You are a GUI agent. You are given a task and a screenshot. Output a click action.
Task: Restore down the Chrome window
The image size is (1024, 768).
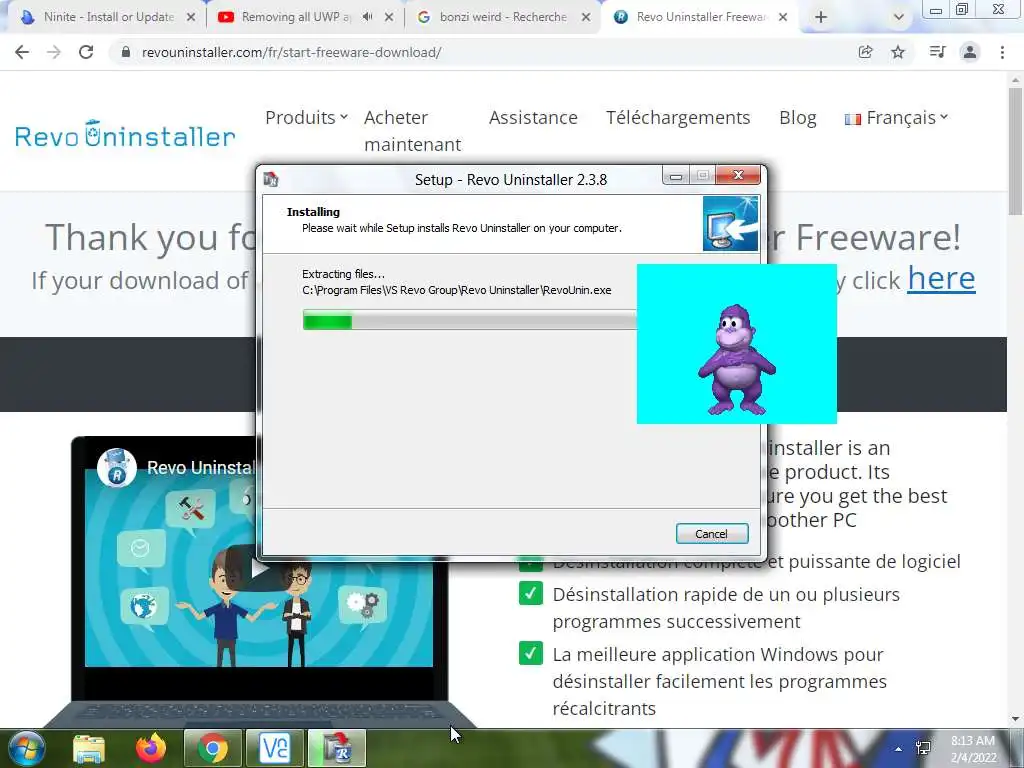point(962,10)
